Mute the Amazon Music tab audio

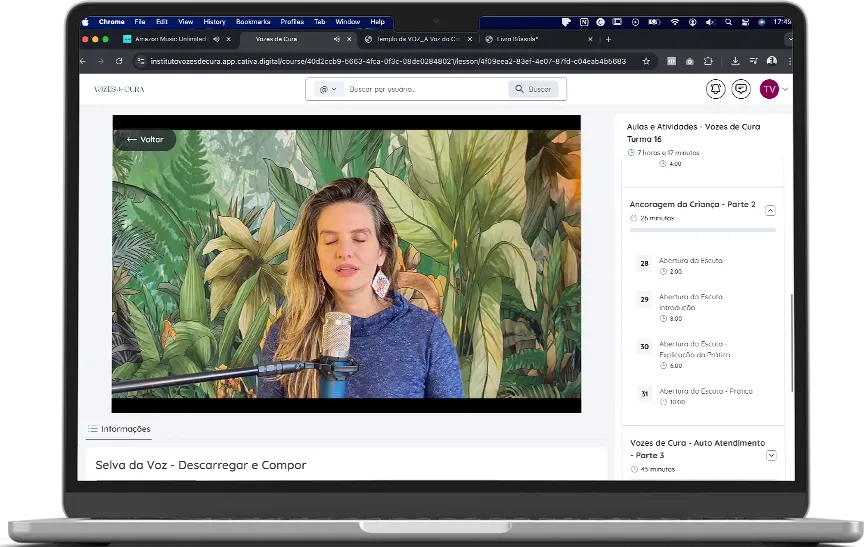click(x=216, y=39)
